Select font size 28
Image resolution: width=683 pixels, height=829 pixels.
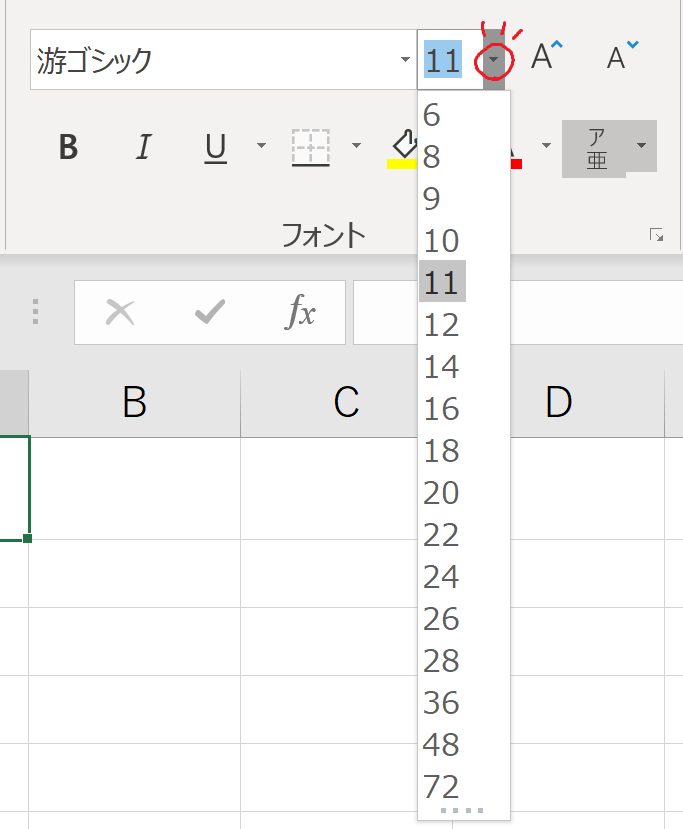click(x=464, y=660)
